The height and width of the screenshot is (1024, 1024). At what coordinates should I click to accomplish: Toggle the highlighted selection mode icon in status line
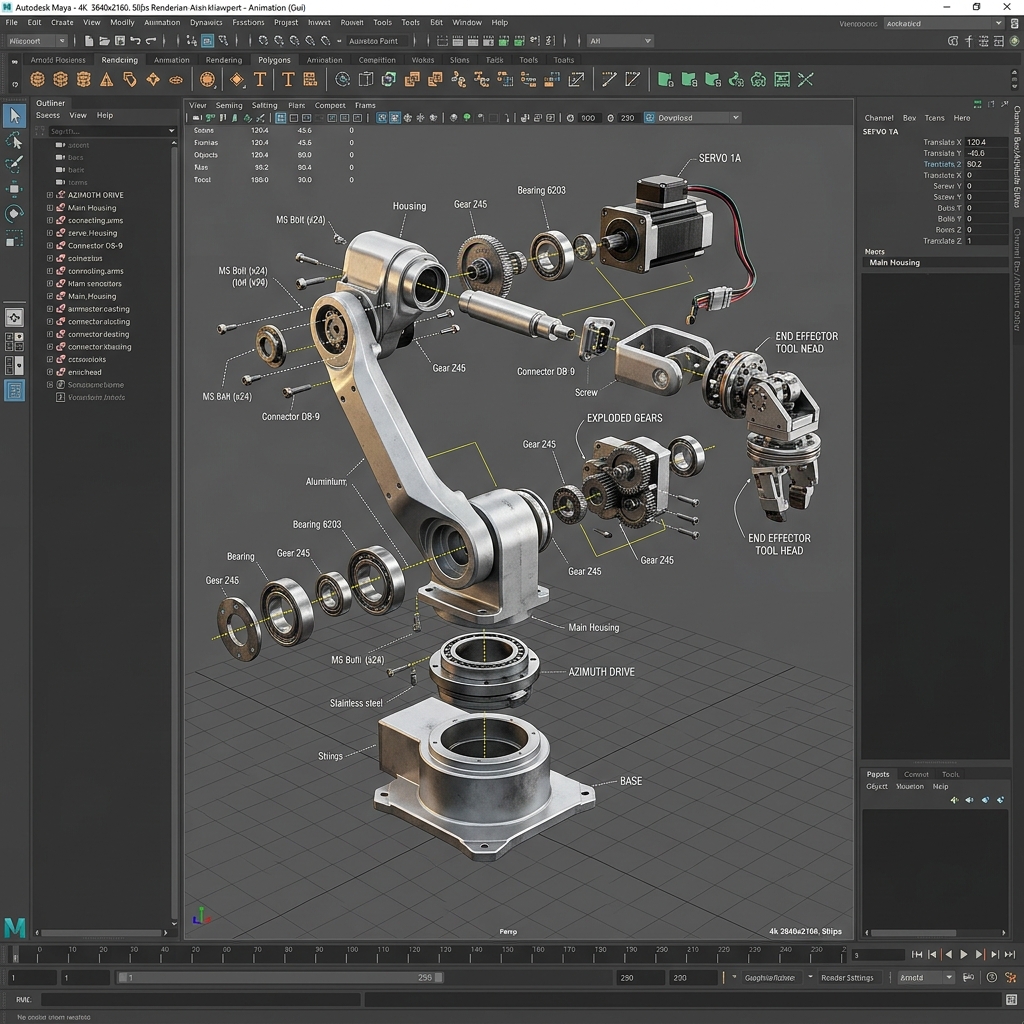pyautogui.click(x=208, y=40)
